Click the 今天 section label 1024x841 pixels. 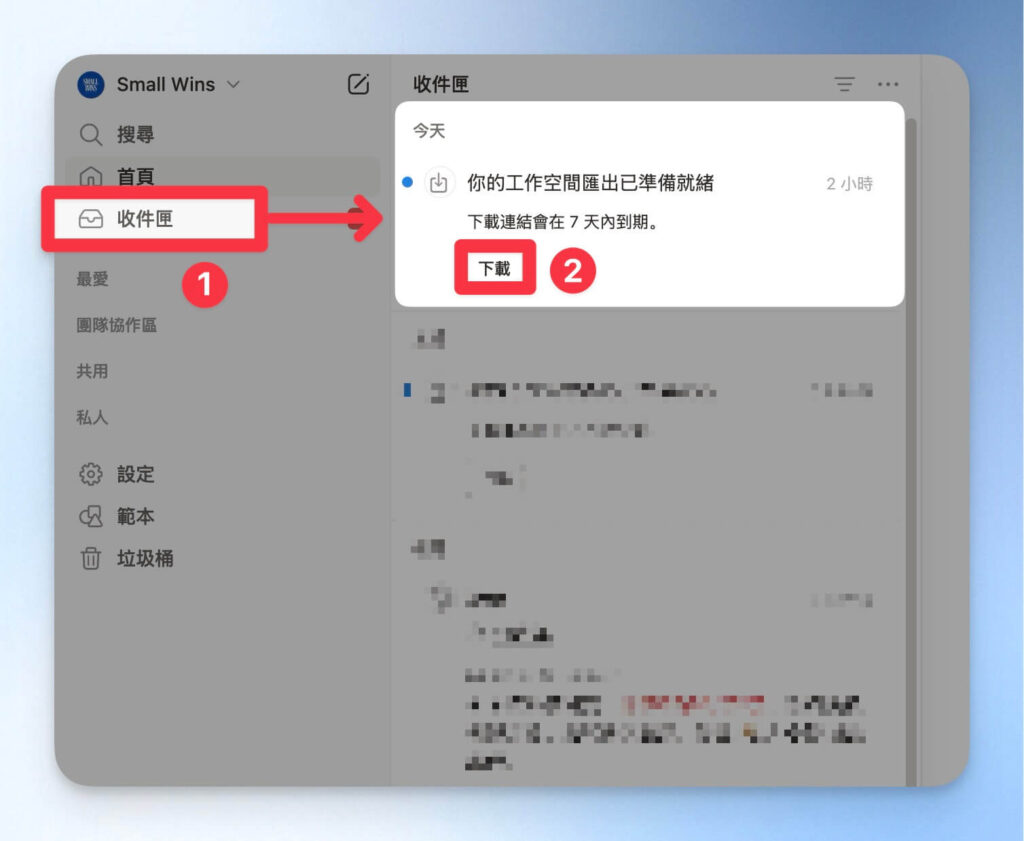[x=429, y=131]
